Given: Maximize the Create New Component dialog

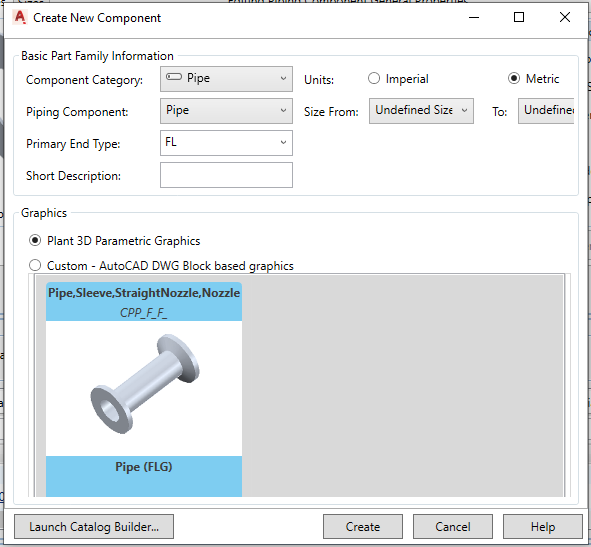Looking at the screenshot, I should (x=519, y=17).
